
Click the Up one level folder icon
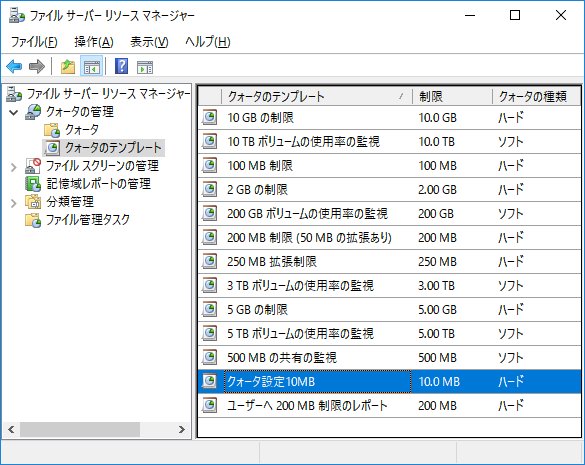[x=68, y=67]
